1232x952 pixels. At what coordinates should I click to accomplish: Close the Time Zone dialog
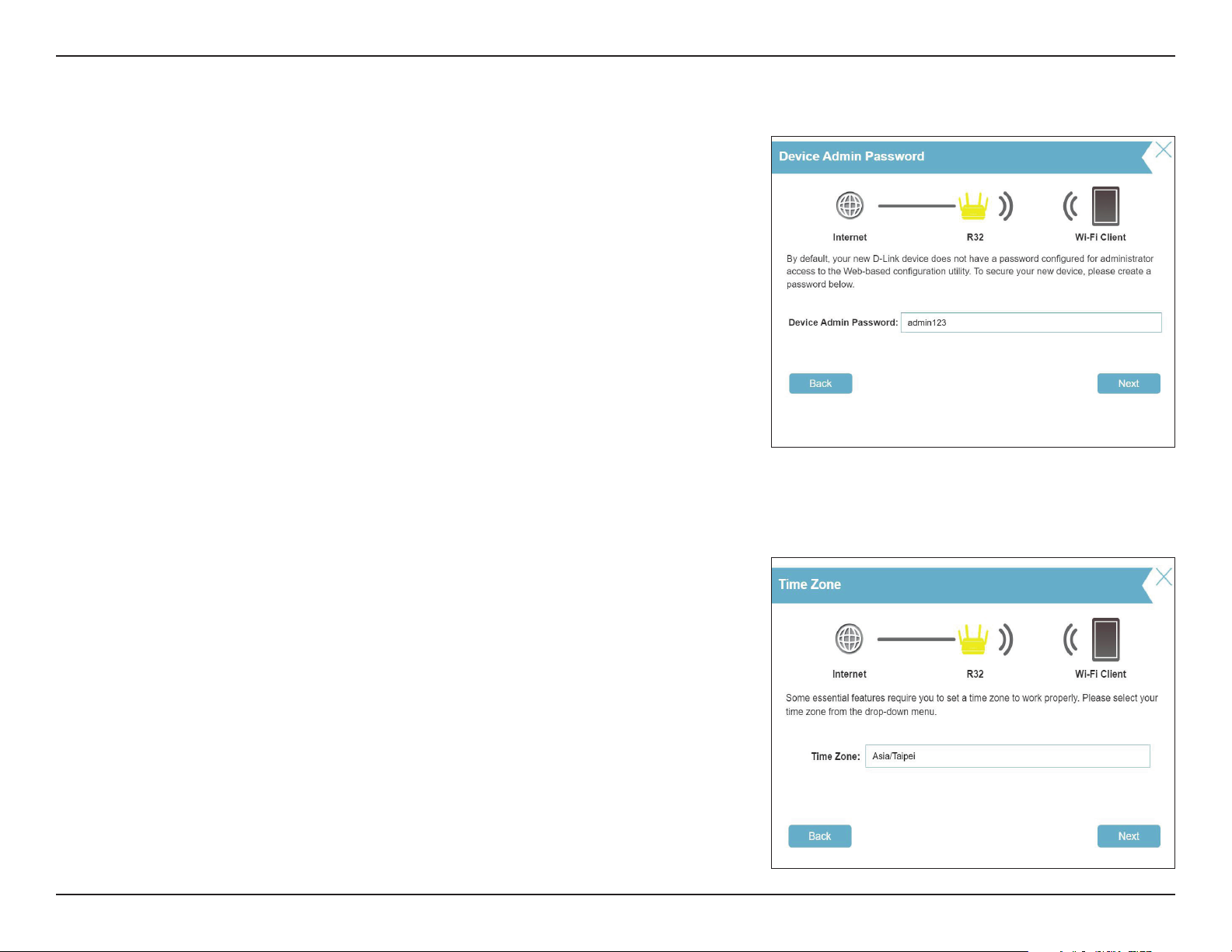[x=1164, y=577]
